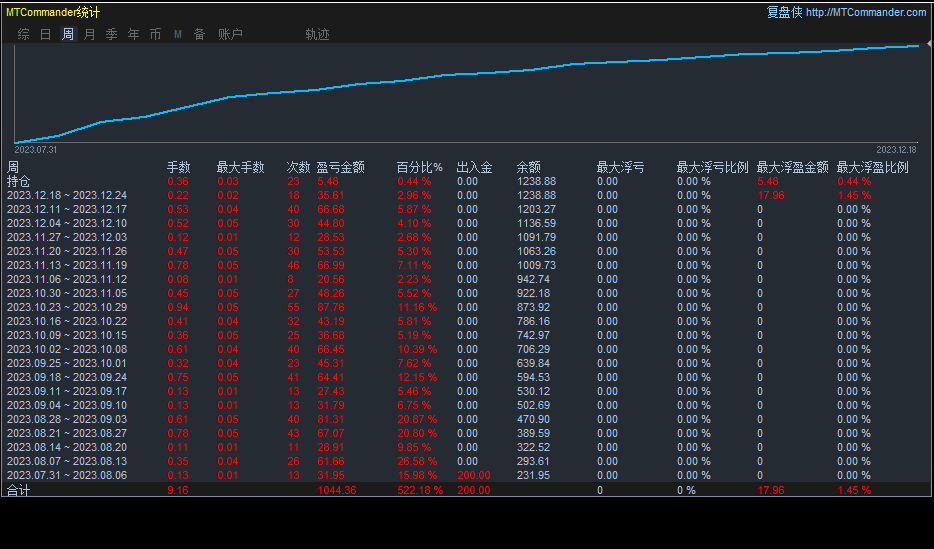
Task: Open the 币 currency tab
Action: coord(155,35)
